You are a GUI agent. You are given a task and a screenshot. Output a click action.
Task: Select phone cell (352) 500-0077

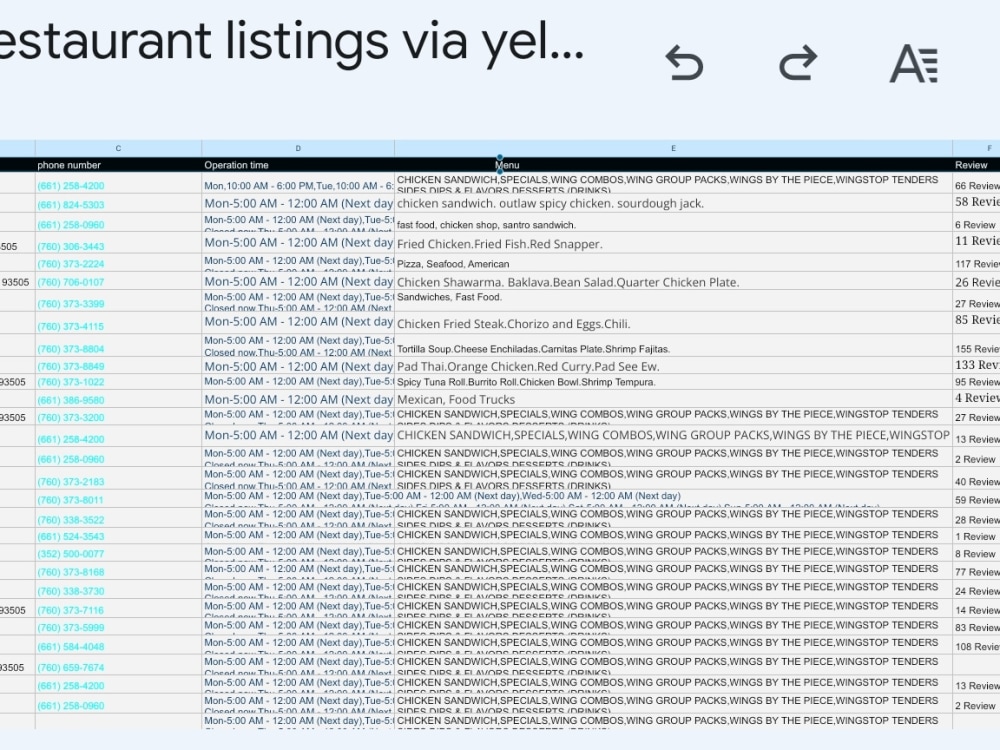pyautogui.click(x=119, y=553)
